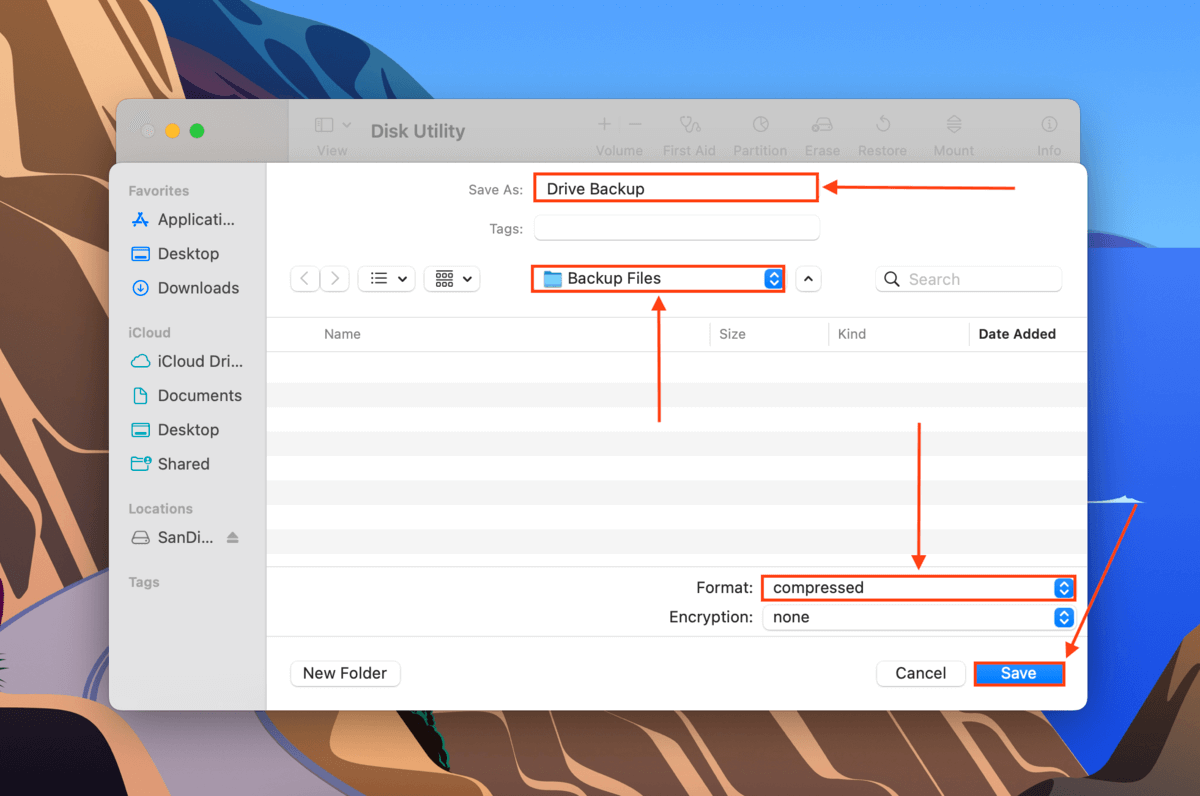Open Downloads in the sidebar
This screenshot has height=796, width=1200.
point(186,288)
